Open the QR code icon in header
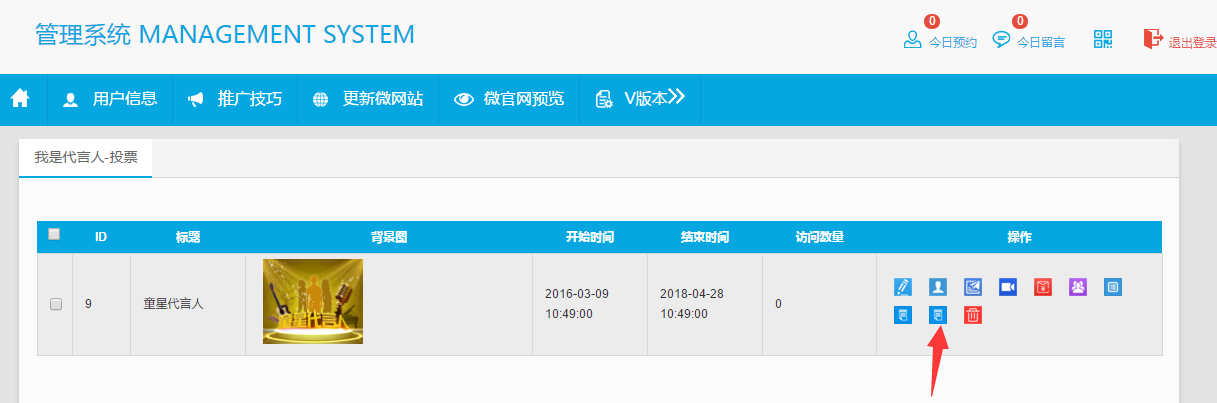The height and width of the screenshot is (403, 1217). point(1103,39)
